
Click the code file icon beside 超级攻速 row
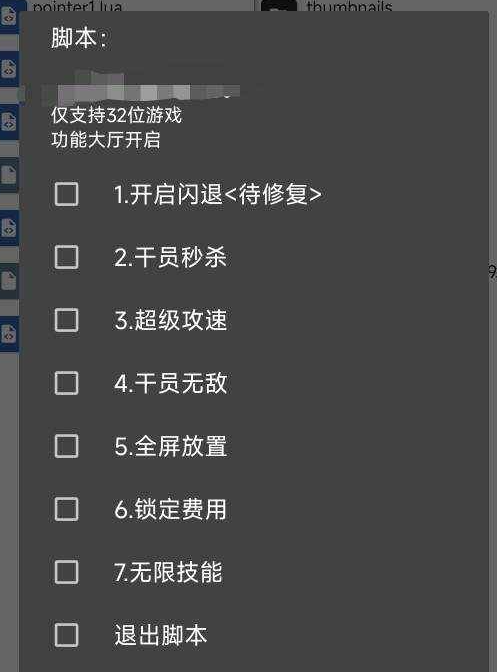pos(9,334)
